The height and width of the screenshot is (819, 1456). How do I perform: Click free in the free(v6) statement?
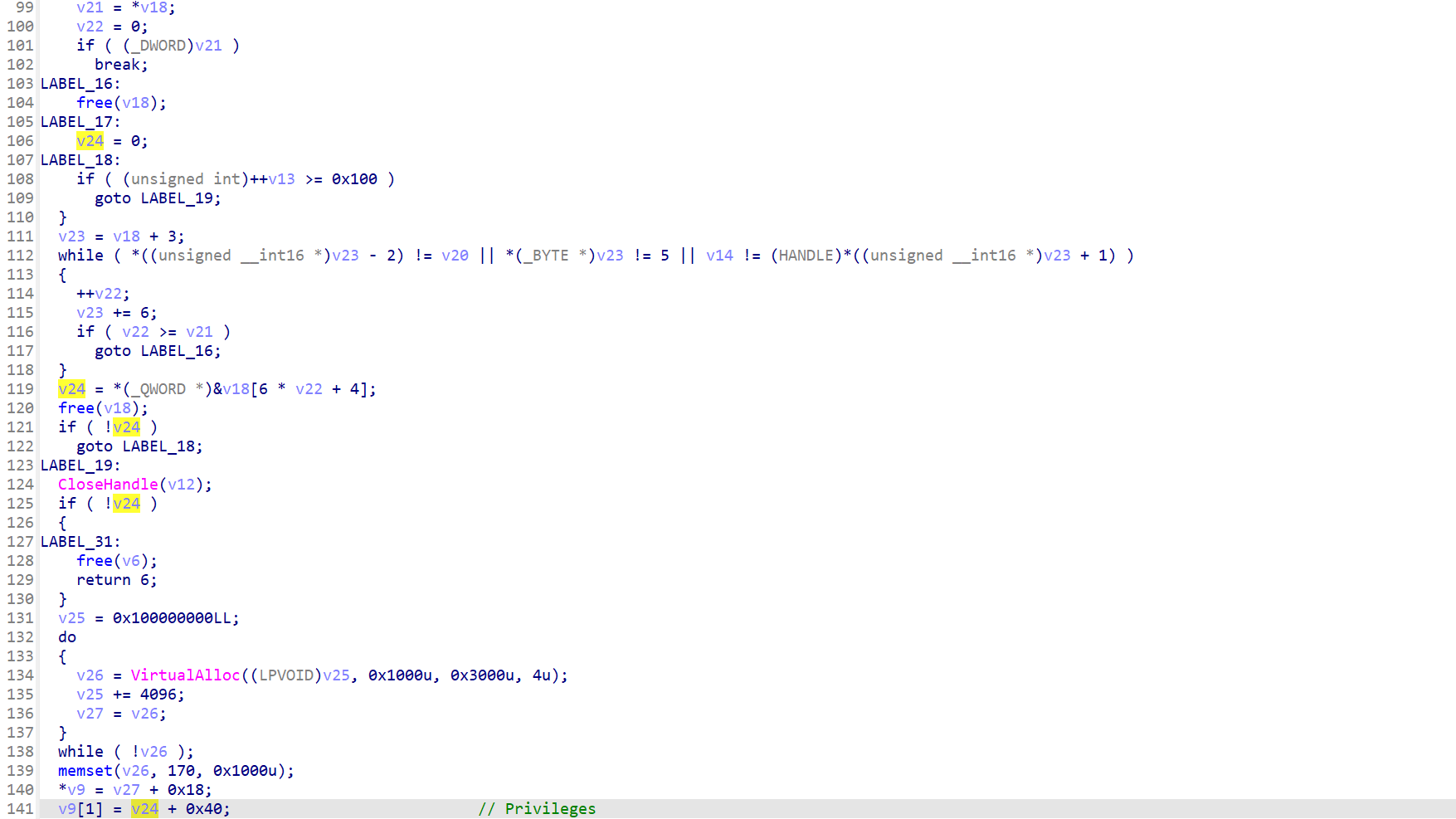click(94, 561)
